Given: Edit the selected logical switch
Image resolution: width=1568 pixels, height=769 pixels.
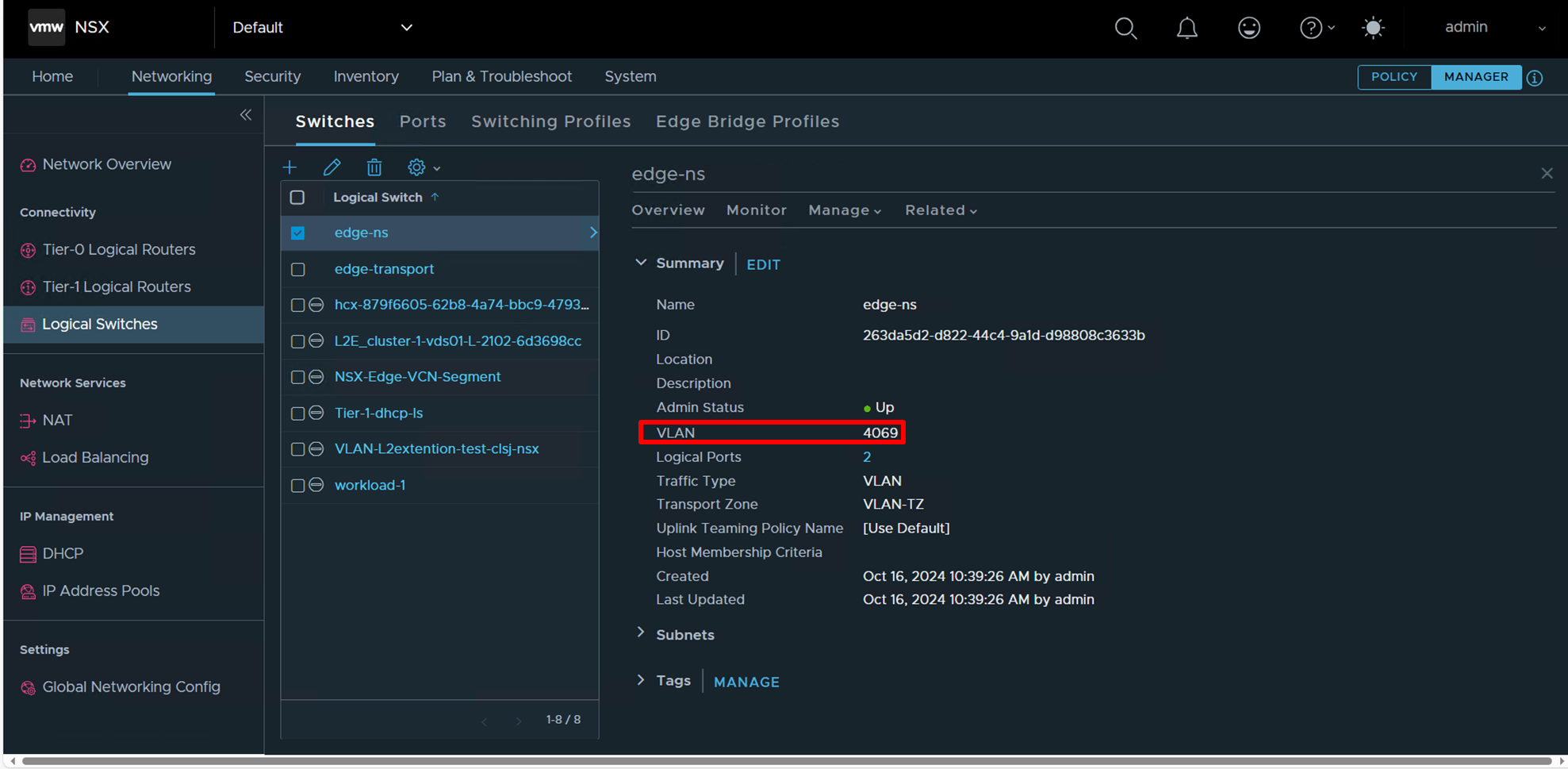Looking at the screenshot, I should pyautogui.click(x=332, y=167).
